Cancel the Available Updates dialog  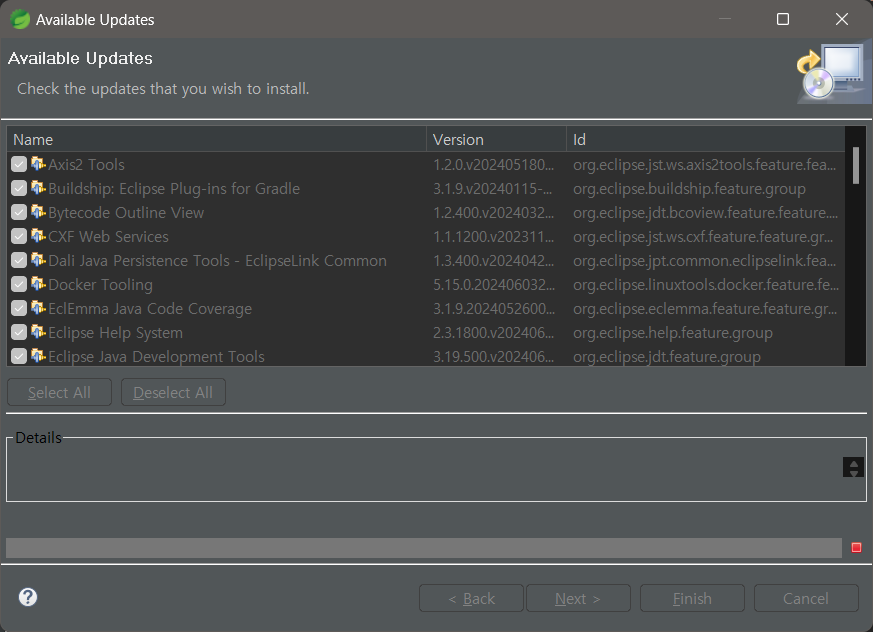(806, 598)
